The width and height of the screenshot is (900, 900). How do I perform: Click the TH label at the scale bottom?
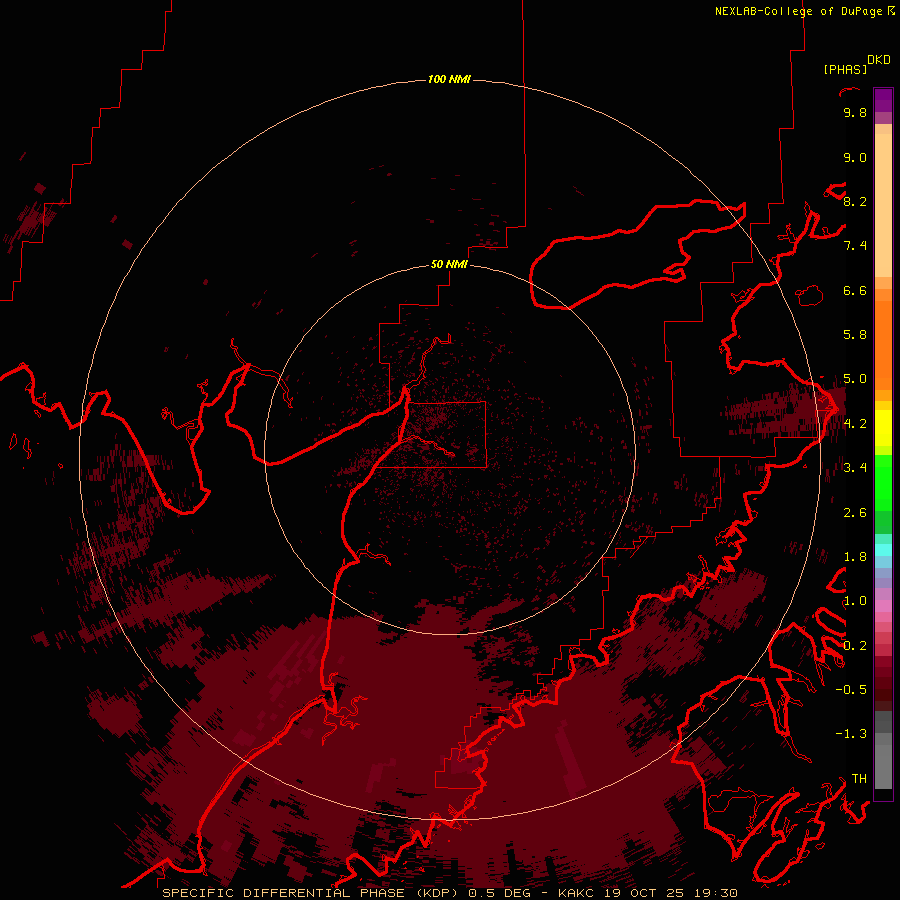859,779
